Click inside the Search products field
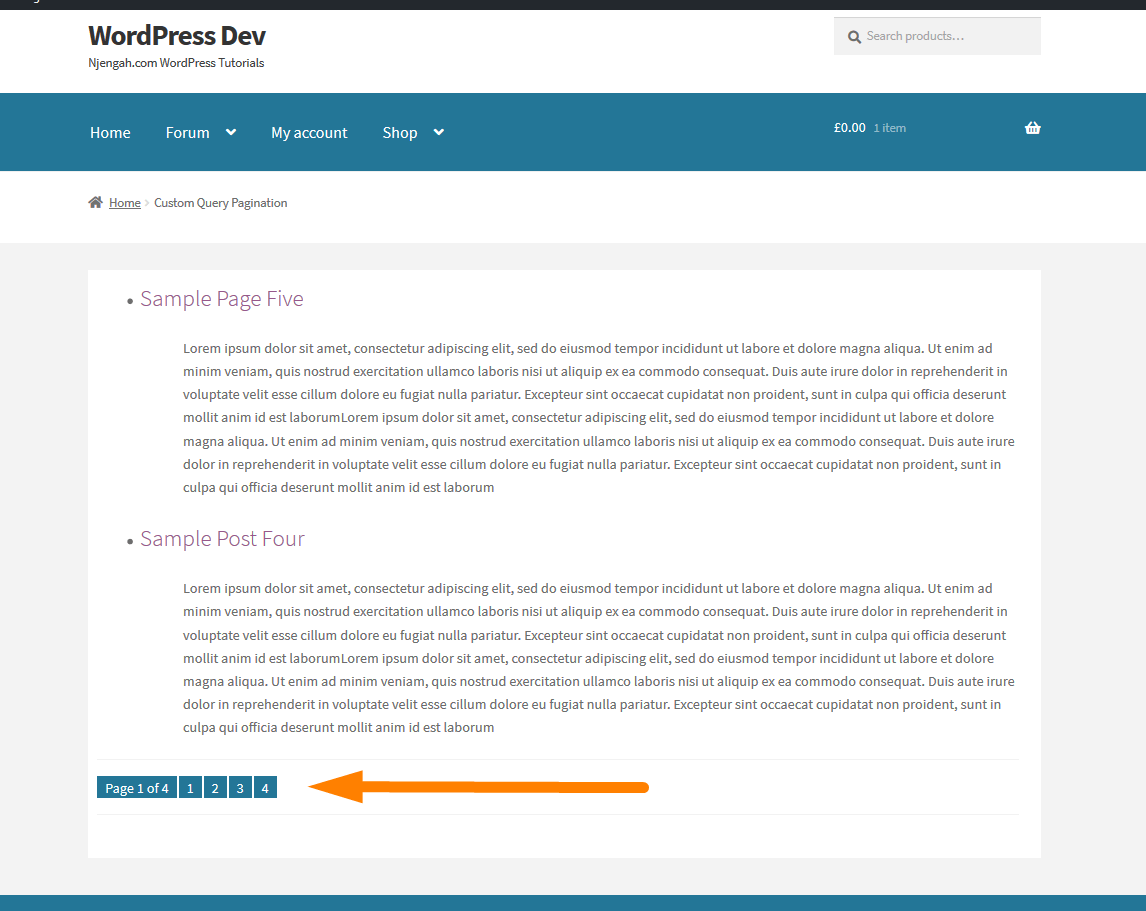The image size is (1146, 911). [940, 35]
